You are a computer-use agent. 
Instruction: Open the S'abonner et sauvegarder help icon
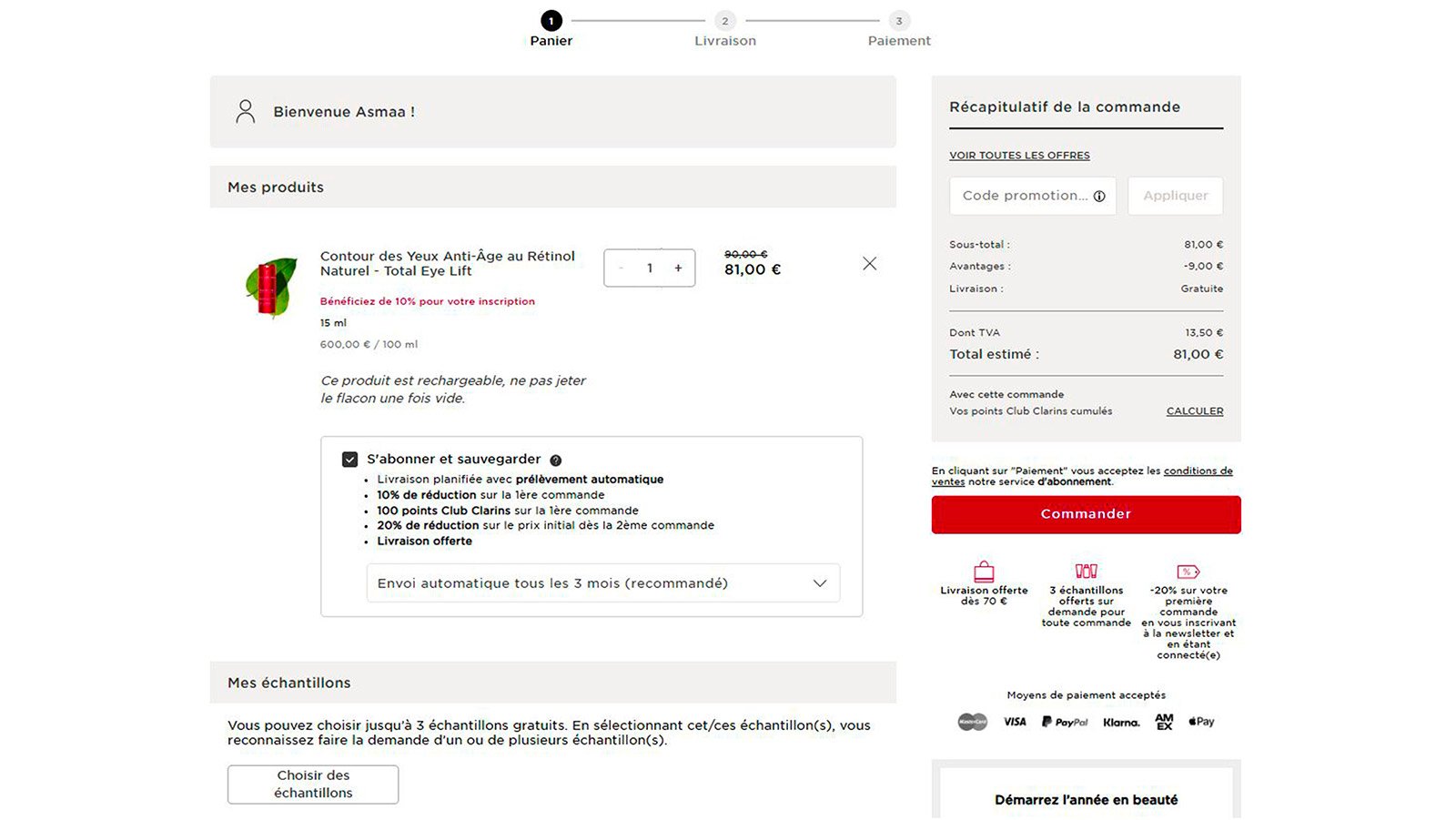point(556,460)
